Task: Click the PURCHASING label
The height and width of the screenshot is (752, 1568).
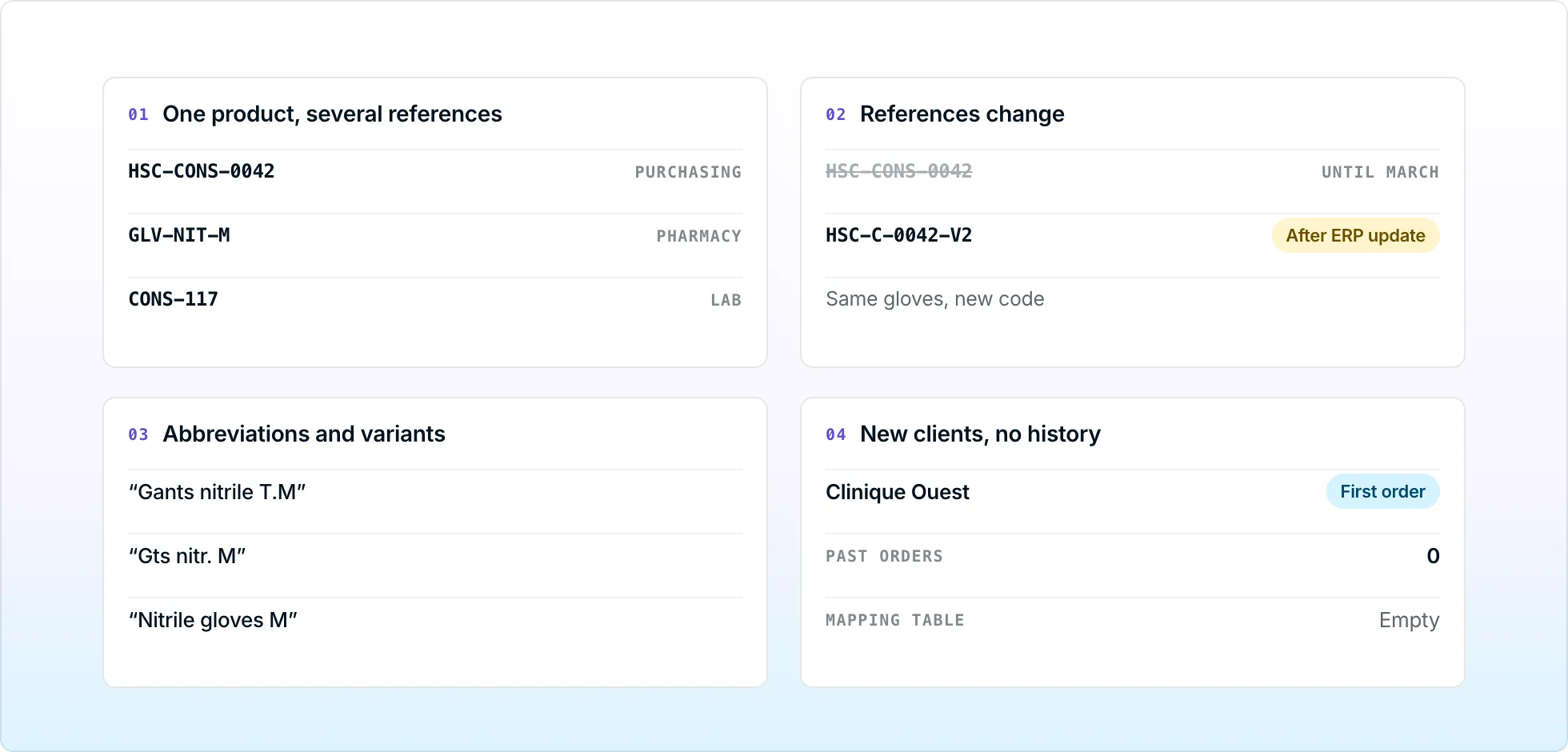Action: 688,172
